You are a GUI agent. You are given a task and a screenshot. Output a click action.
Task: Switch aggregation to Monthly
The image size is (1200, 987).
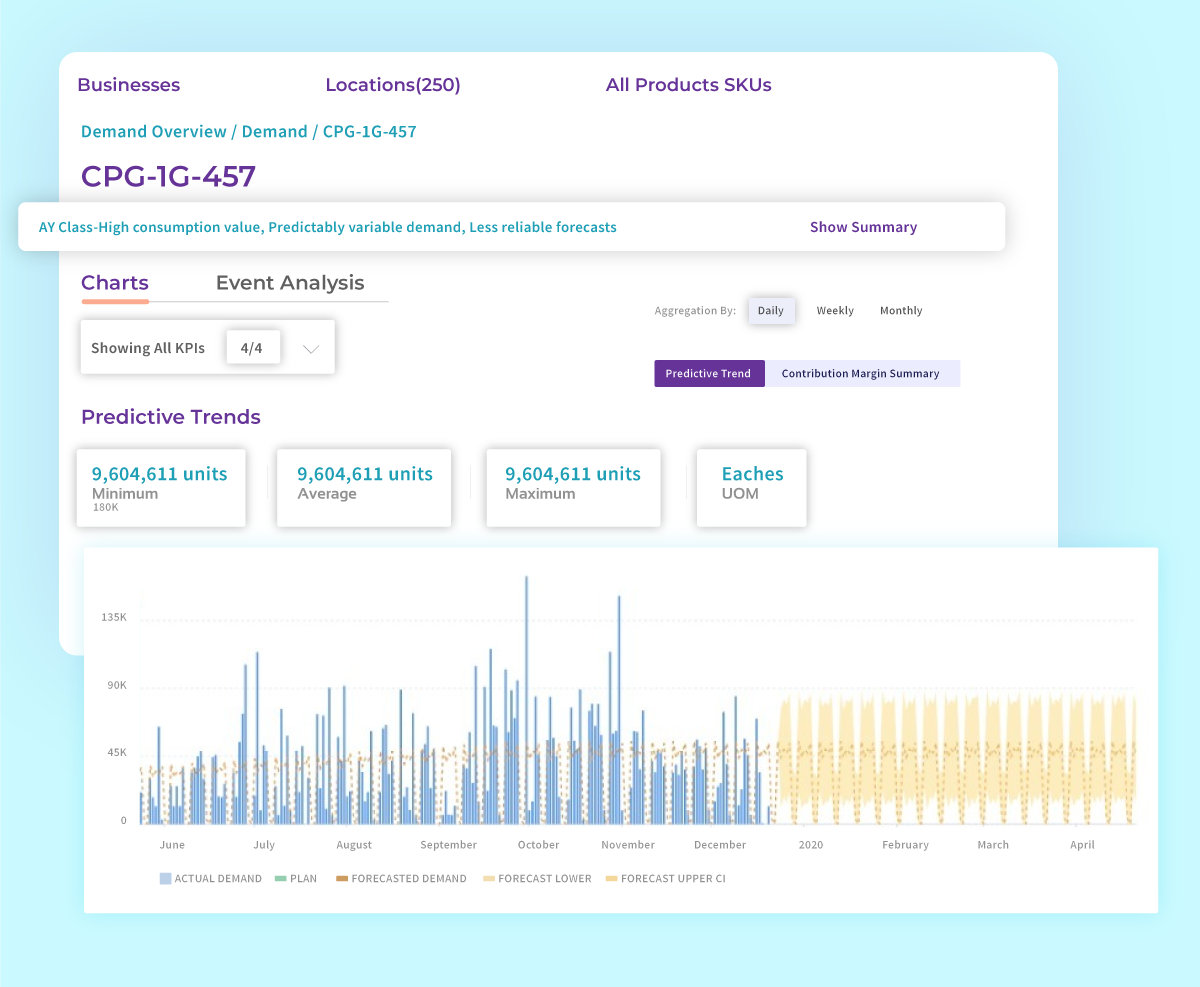click(x=900, y=310)
